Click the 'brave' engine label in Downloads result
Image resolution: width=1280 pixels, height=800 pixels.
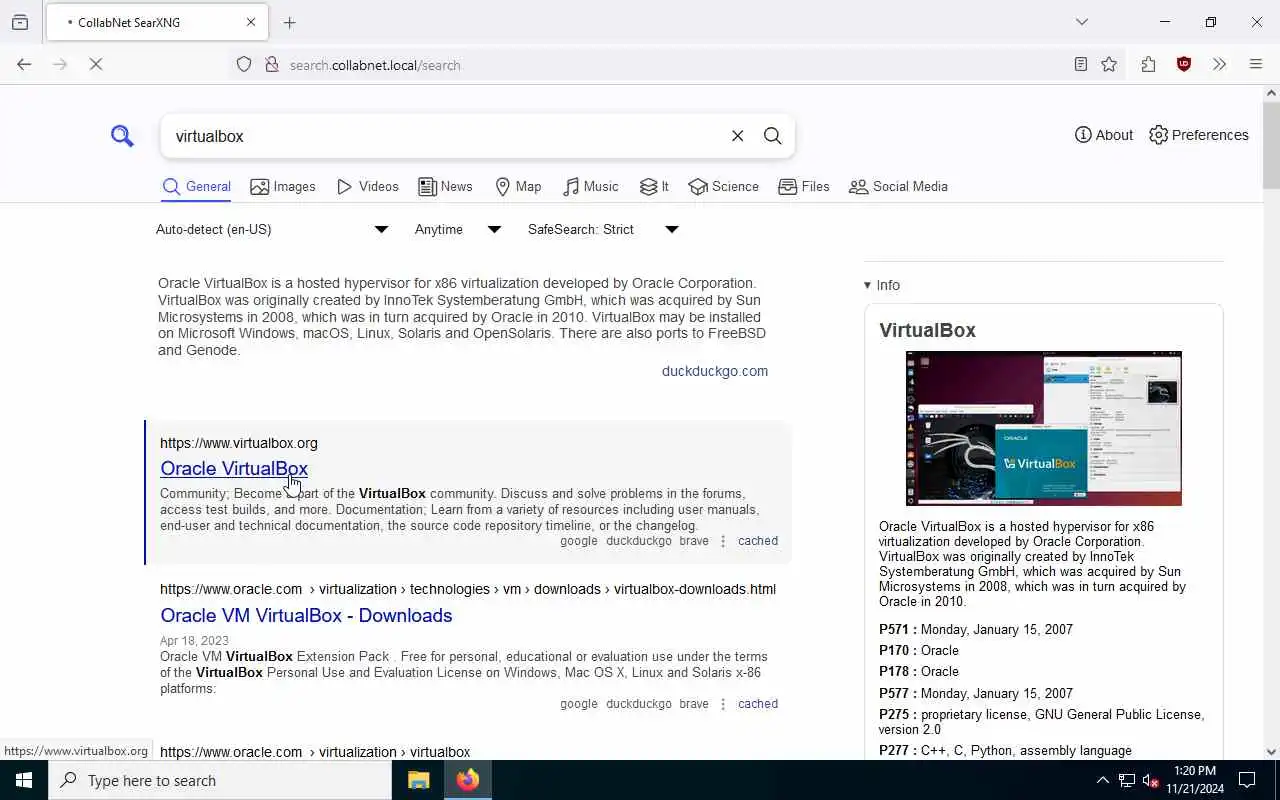coord(694,704)
